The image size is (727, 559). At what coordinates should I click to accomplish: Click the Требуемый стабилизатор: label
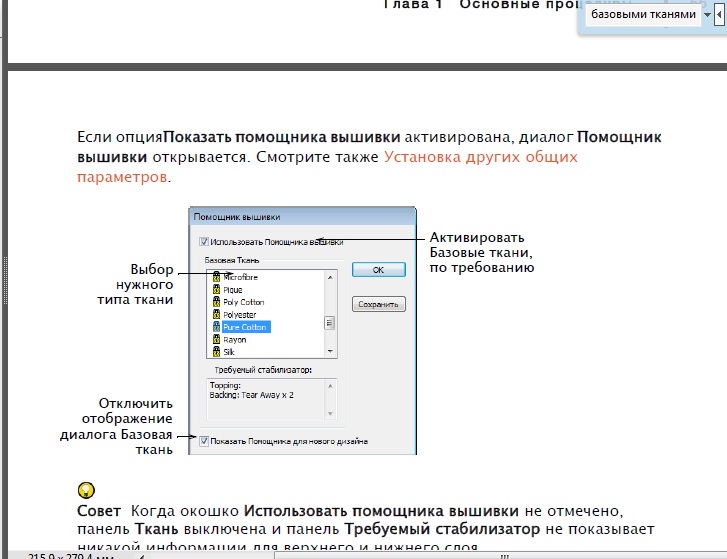pyautogui.click(x=263, y=370)
